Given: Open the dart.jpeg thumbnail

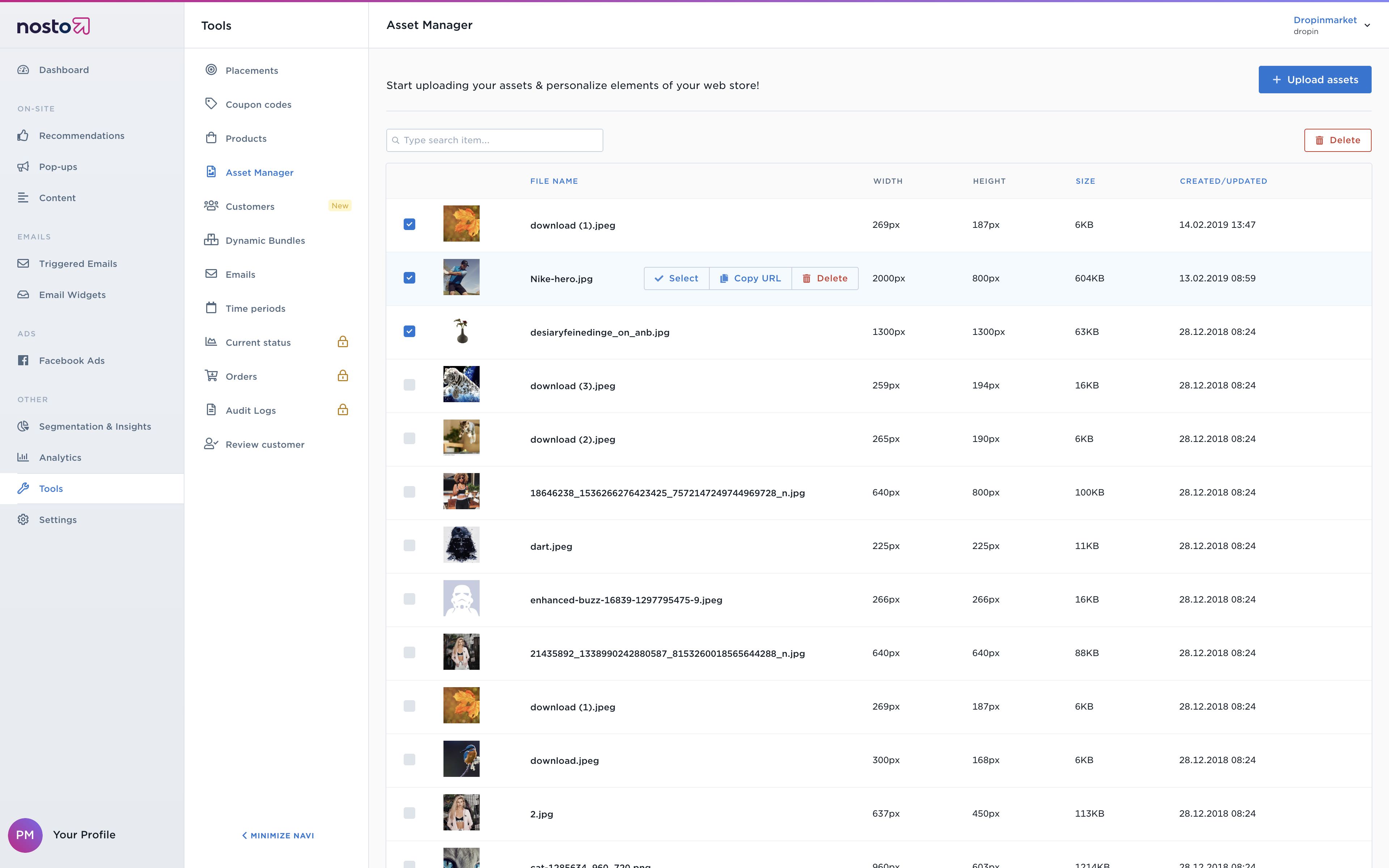Looking at the screenshot, I should [462, 545].
